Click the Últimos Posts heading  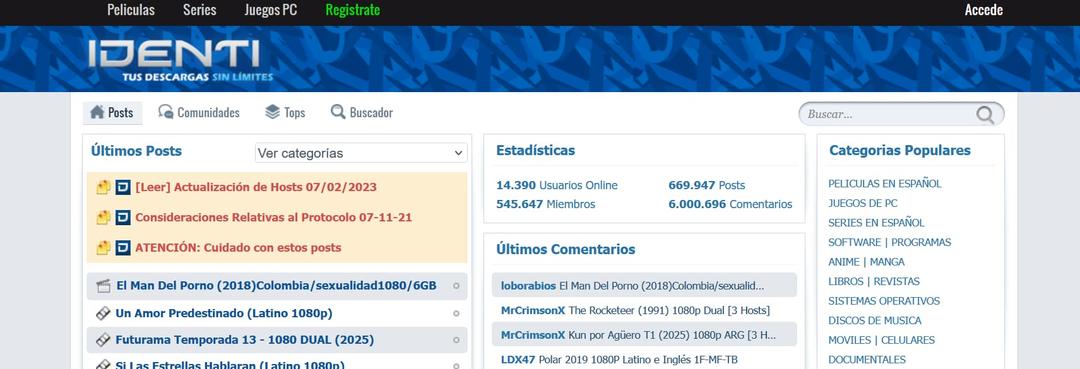[x=136, y=151]
